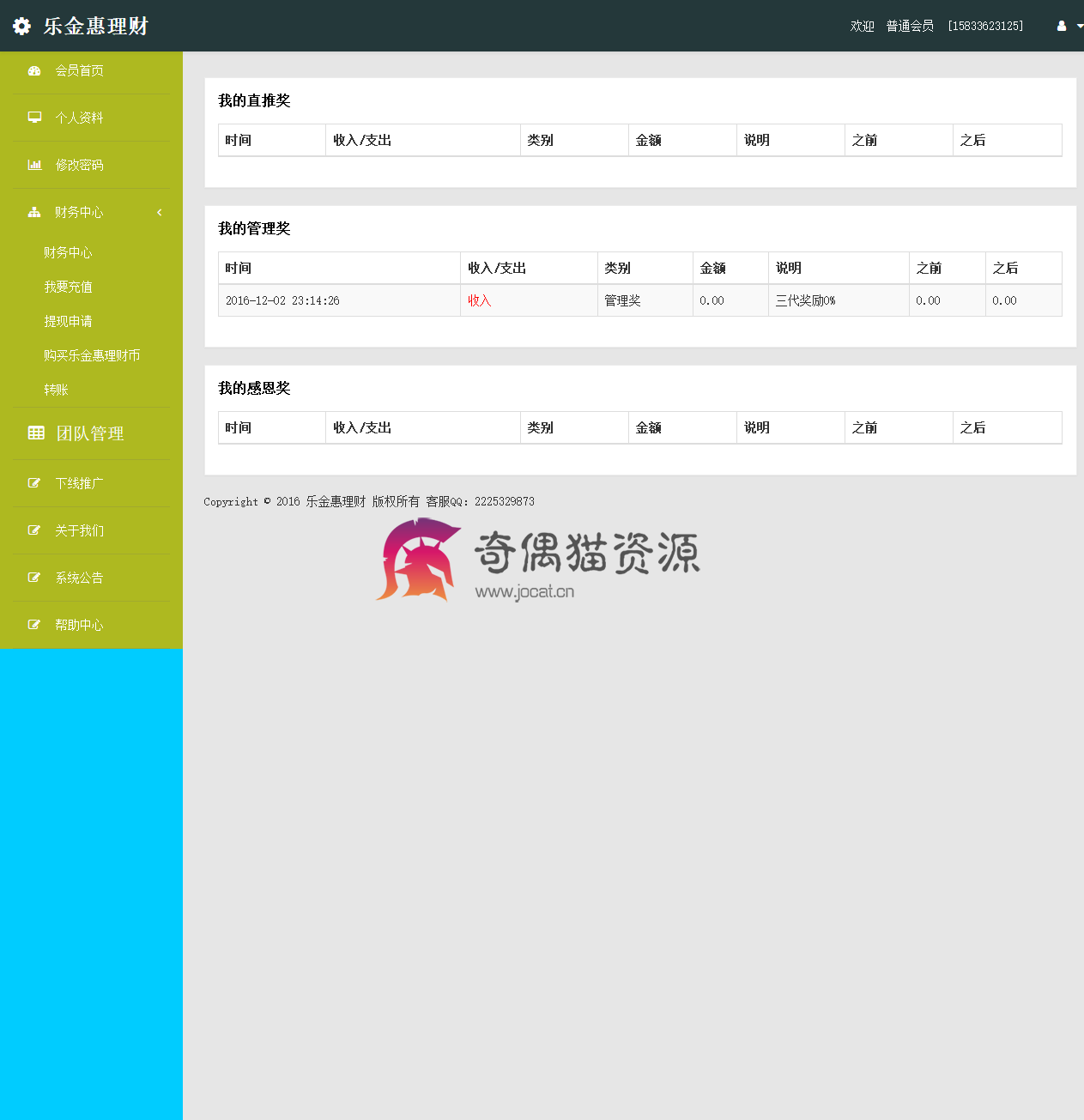This screenshot has width=1084, height=1120.
Task: Click the 我的直推奖 section heading
Action: [254, 100]
